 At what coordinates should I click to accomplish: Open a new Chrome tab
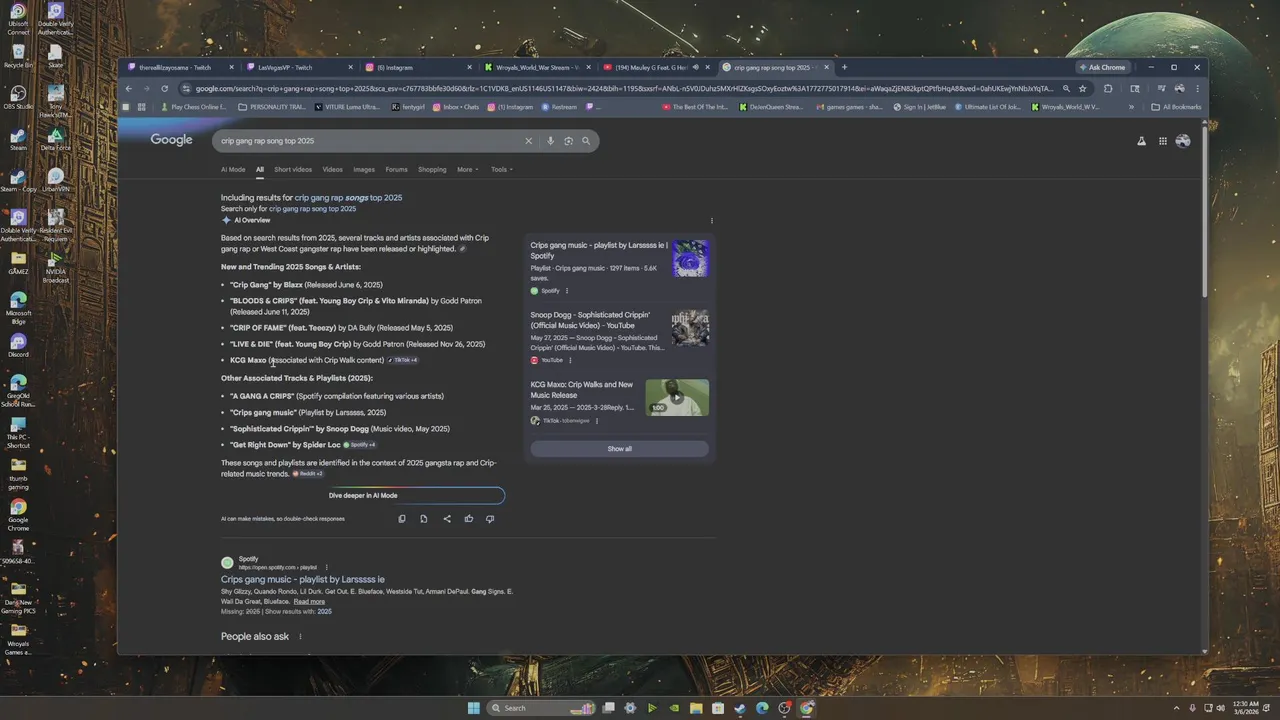pyautogui.click(x=844, y=67)
